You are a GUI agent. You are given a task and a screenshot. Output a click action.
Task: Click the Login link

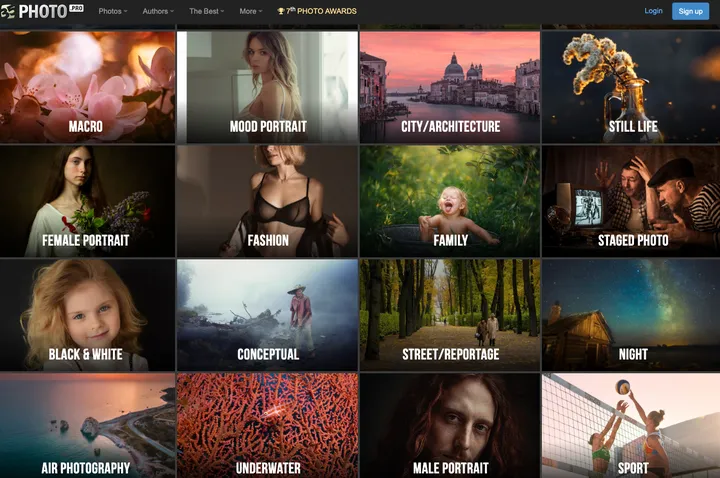click(x=653, y=11)
